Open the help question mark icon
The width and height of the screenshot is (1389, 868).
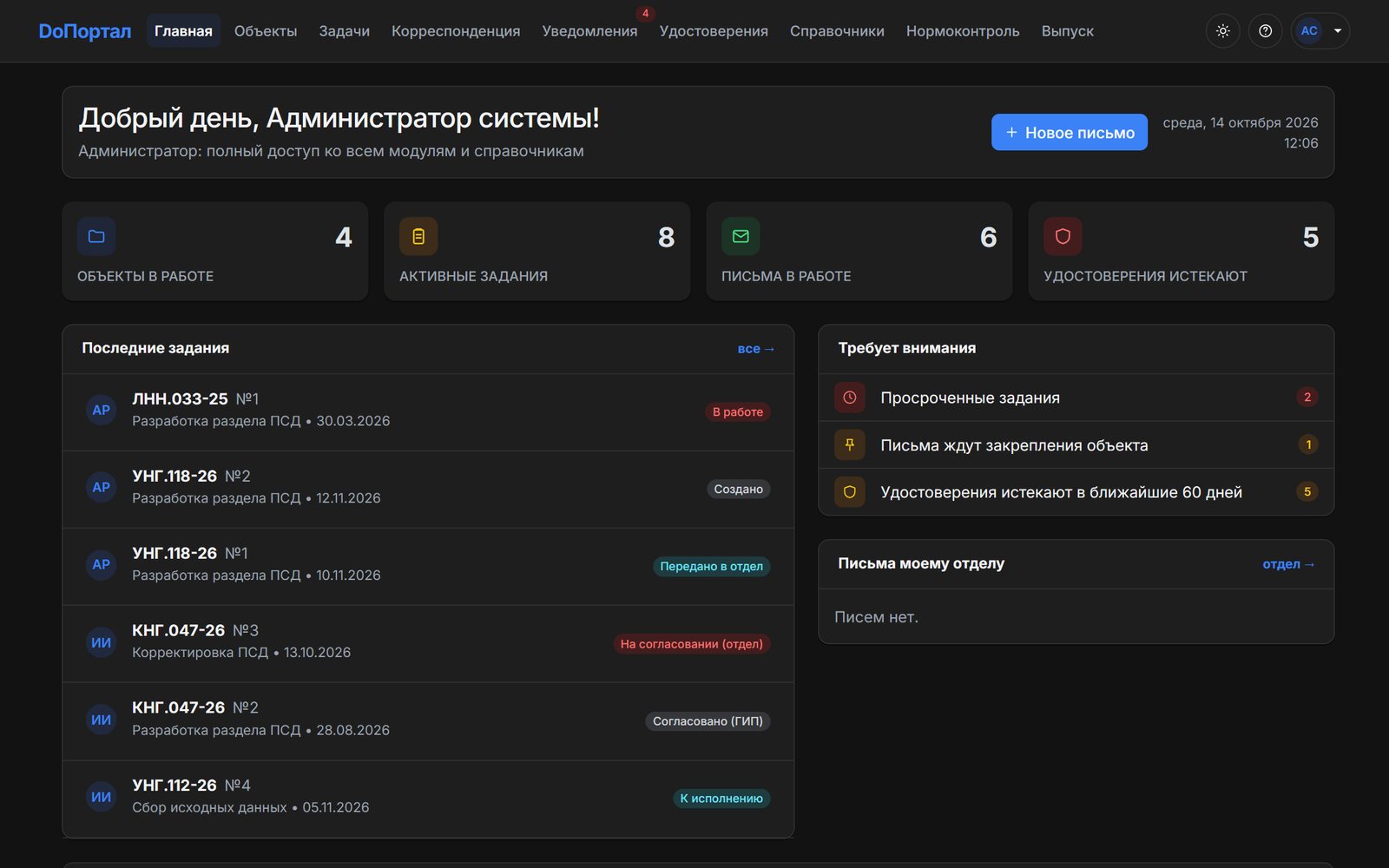(x=1265, y=31)
